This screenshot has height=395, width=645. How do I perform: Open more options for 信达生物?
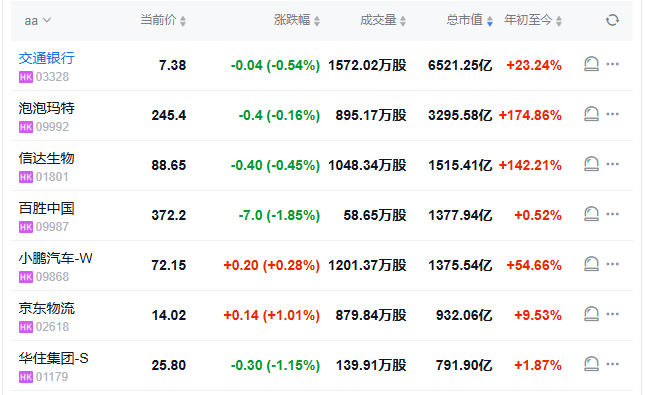tap(613, 164)
